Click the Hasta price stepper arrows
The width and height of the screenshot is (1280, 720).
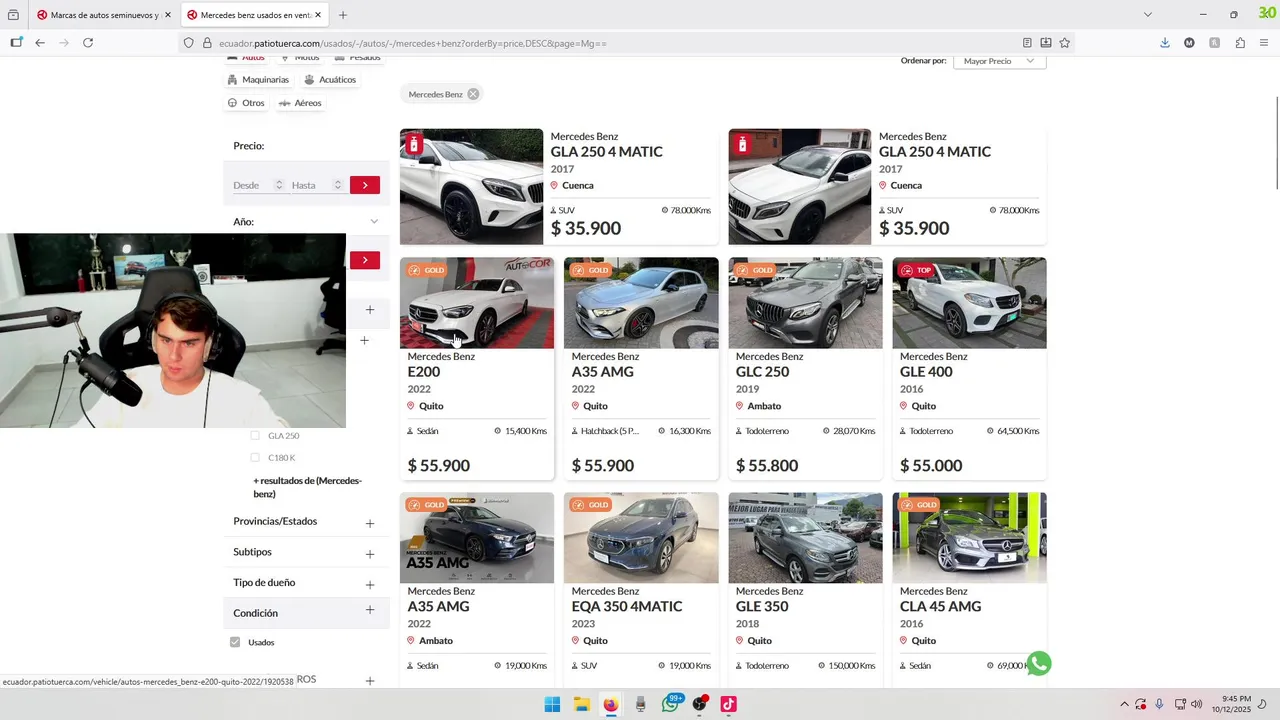337,185
